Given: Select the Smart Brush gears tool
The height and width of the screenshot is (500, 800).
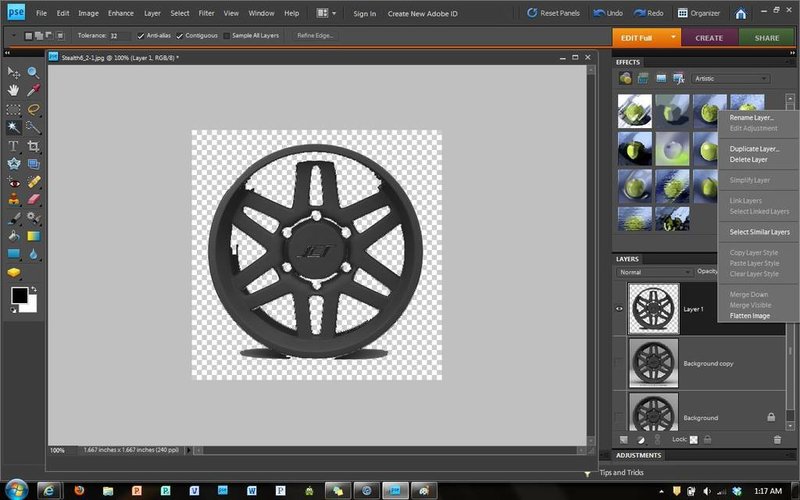Looking at the screenshot, I should [x=33, y=218].
